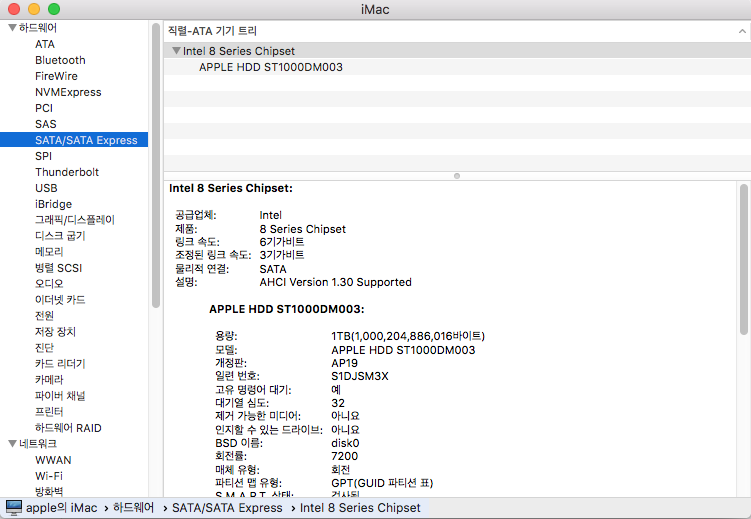The height and width of the screenshot is (519, 751).
Task: Click 'SATA/SATA Express' breadcrumb in path bar
Action: tap(227, 508)
